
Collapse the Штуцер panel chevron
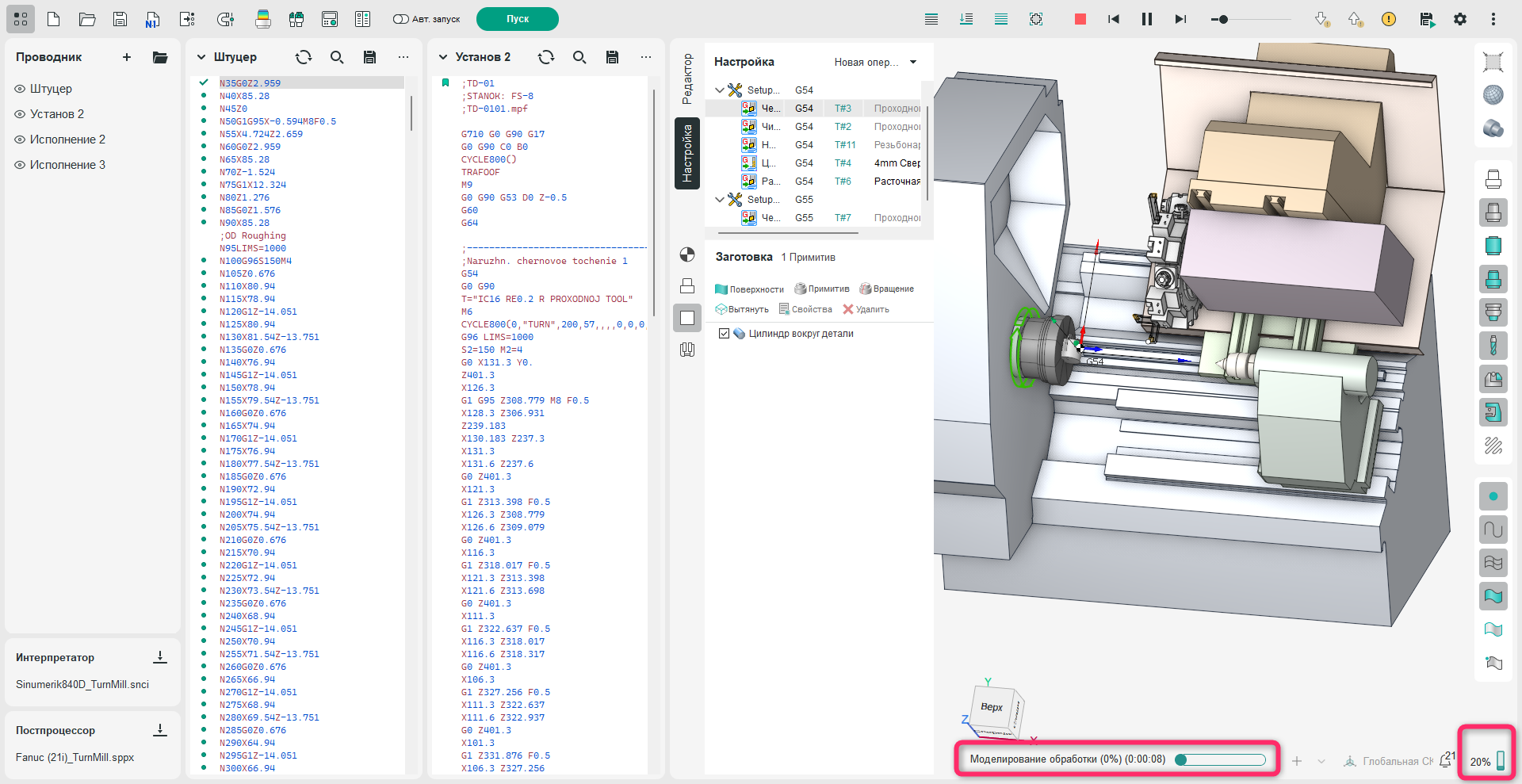click(201, 57)
